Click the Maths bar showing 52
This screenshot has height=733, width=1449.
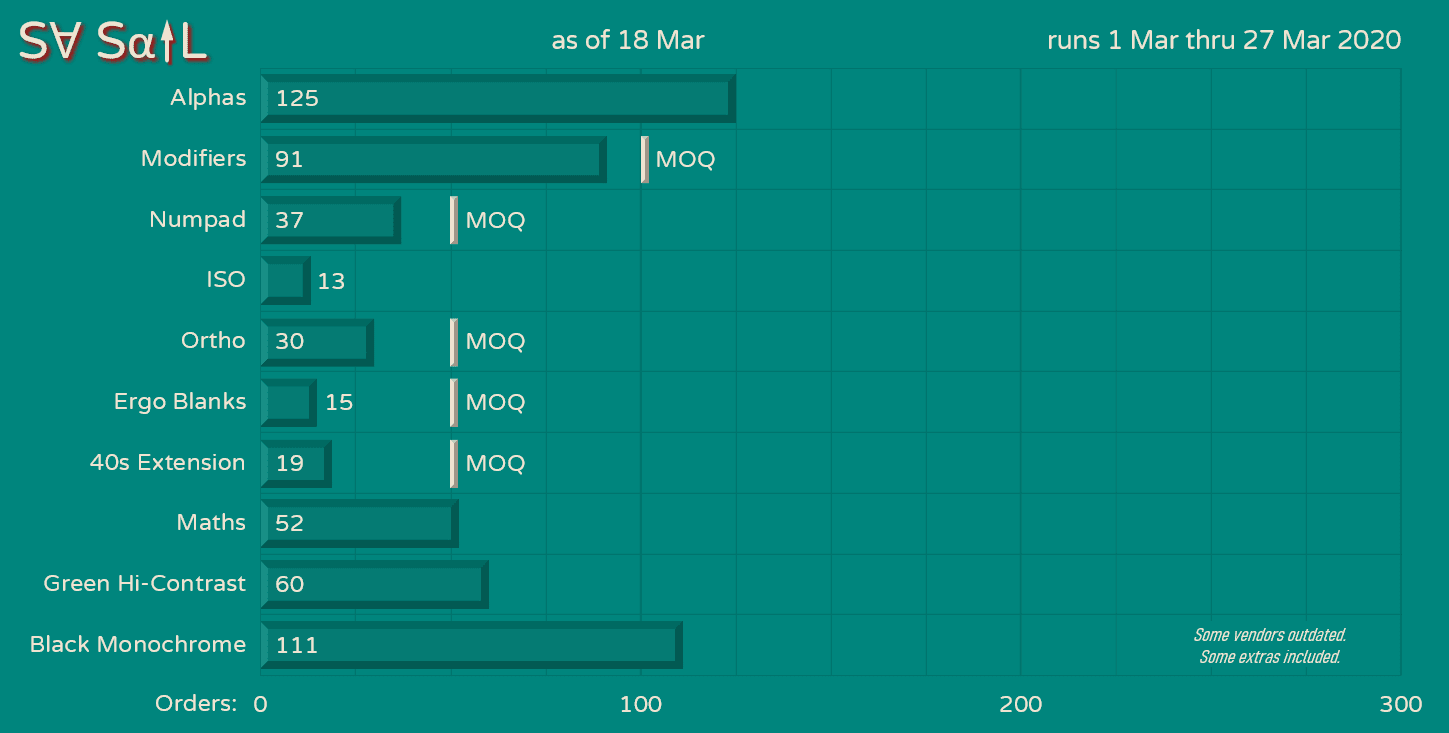359,523
